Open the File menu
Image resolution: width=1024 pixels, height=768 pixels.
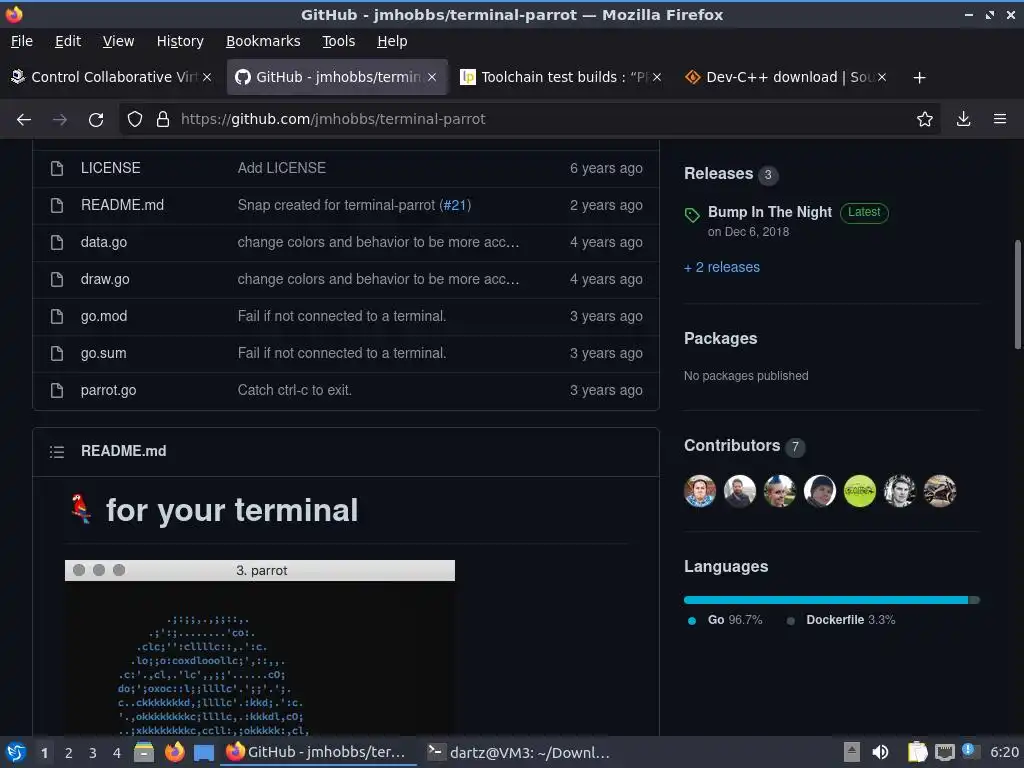pos(22,41)
